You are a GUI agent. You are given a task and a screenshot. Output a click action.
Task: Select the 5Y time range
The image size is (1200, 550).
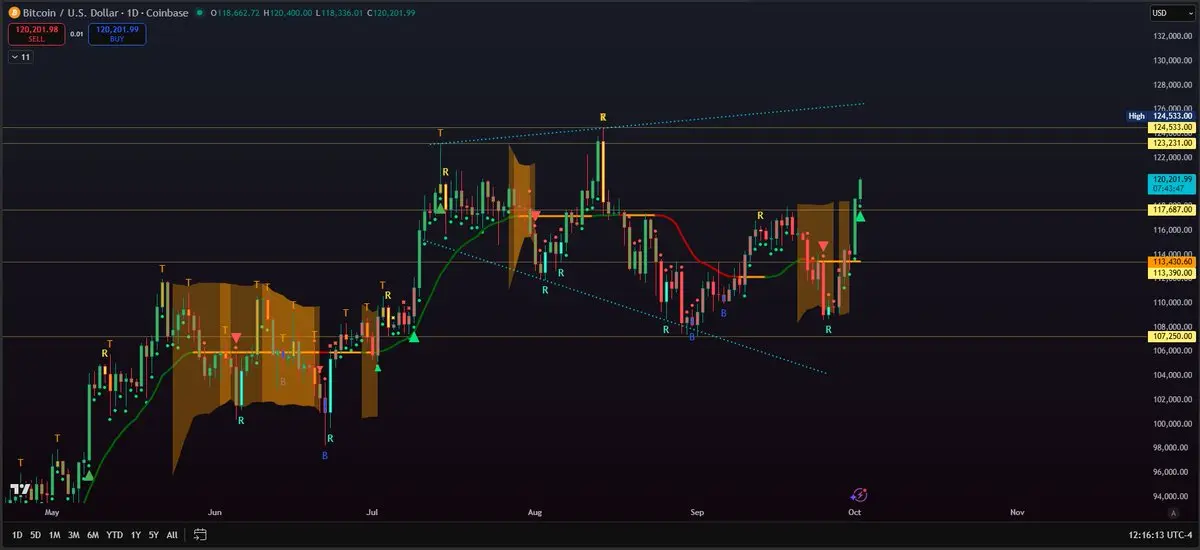(153, 535)
